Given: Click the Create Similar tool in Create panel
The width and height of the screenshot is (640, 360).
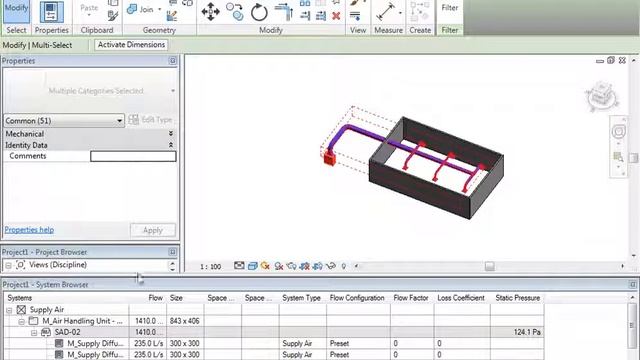Looking at the screenshot, I should coord(419,11).
